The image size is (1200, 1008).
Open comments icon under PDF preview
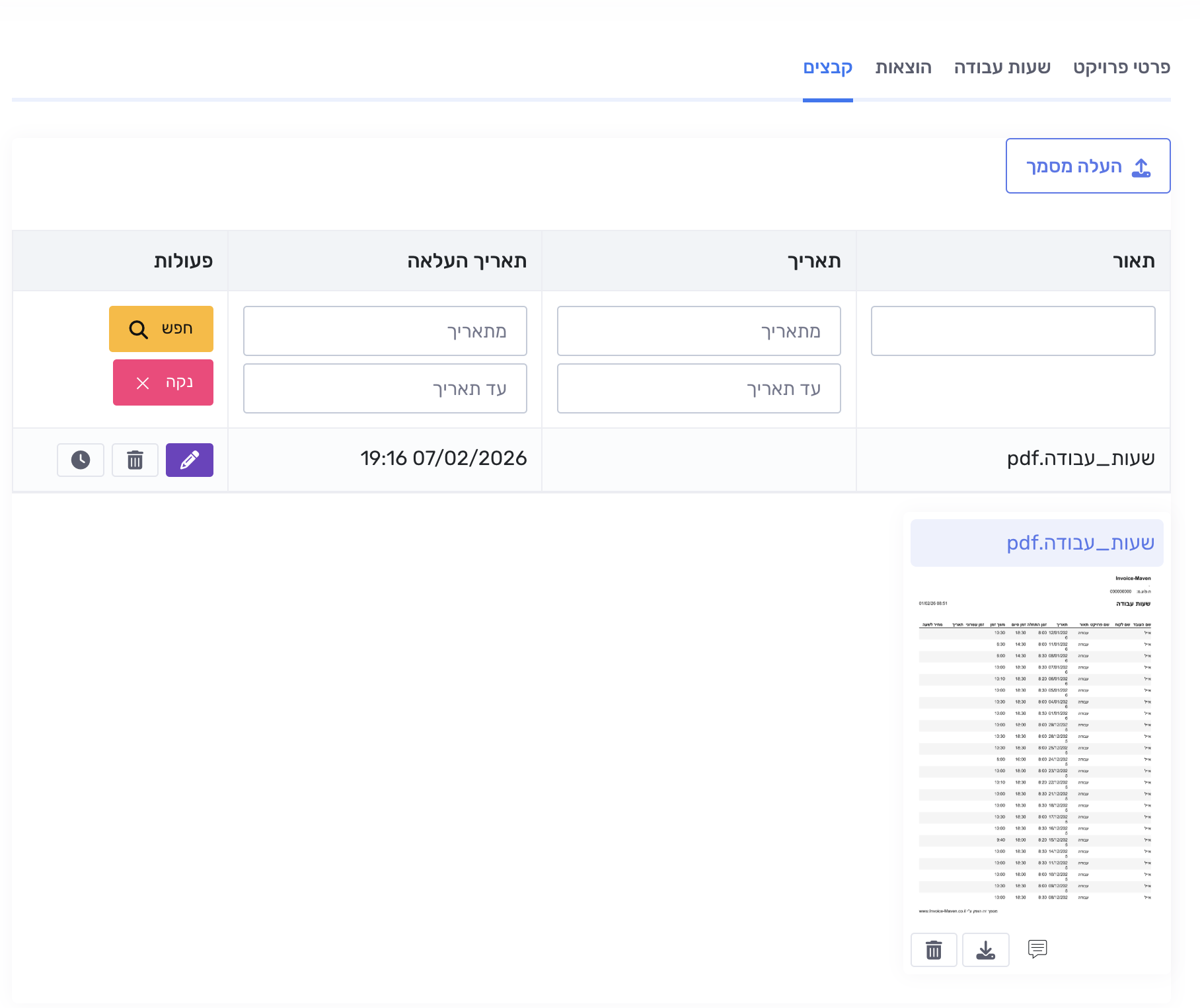pyautogui.click(x=1037, y=949)
